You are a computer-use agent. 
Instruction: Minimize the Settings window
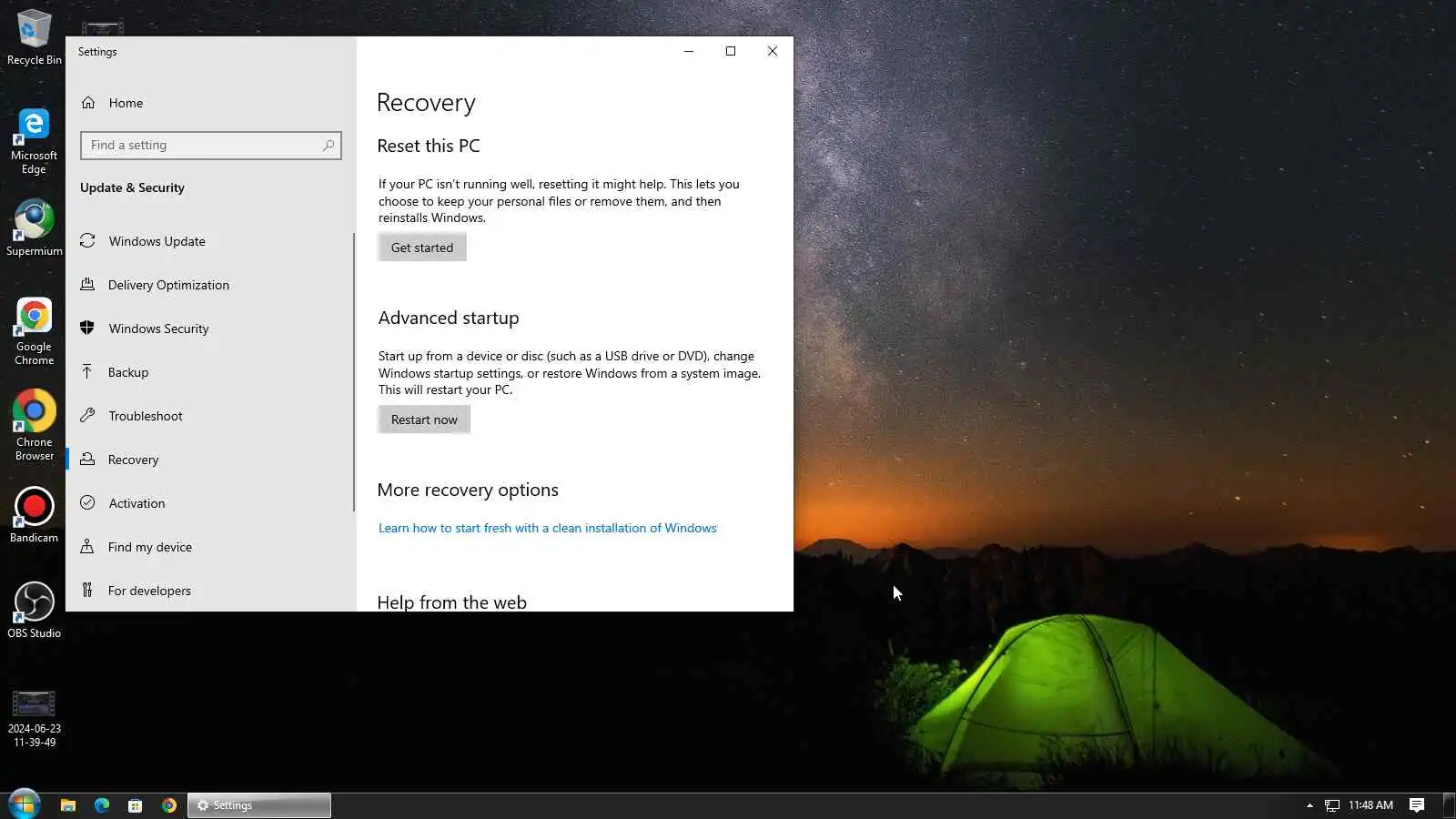[x=689, y=51]
